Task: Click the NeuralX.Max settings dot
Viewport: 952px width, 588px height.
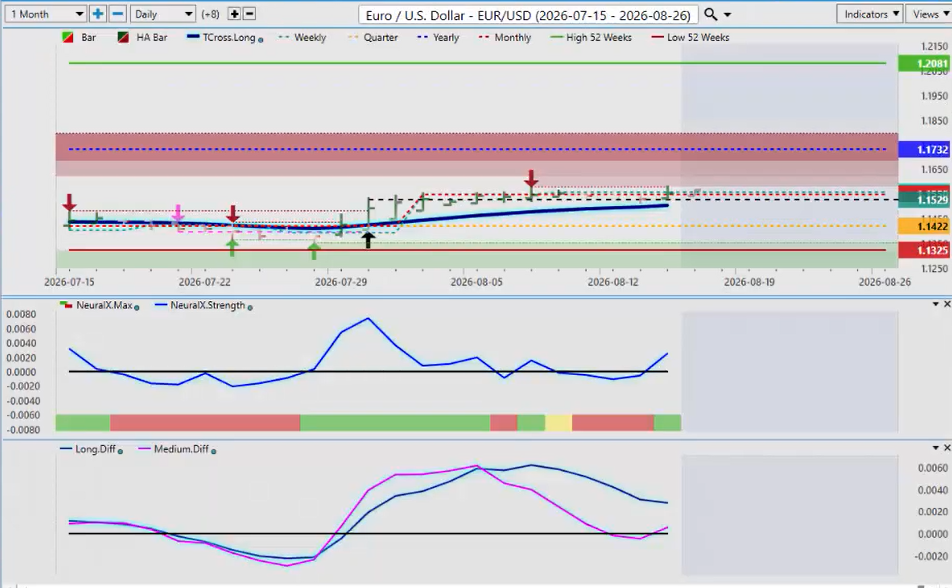Action: pos(137,308)
